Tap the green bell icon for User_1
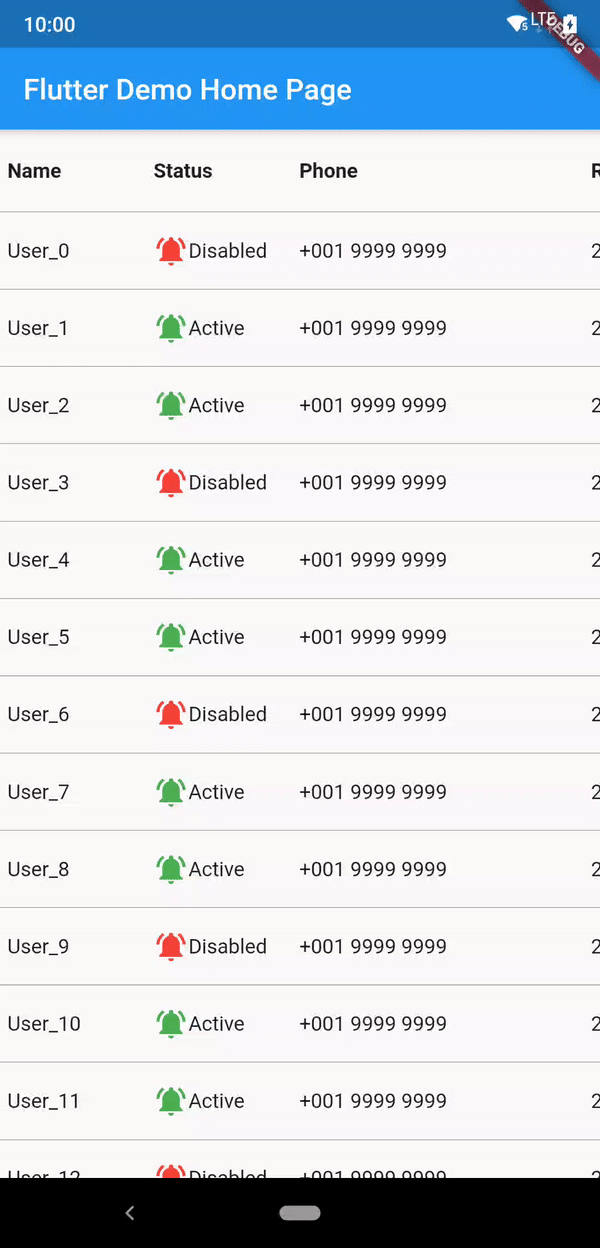The image size is (600, 1248). pos(171,328)
